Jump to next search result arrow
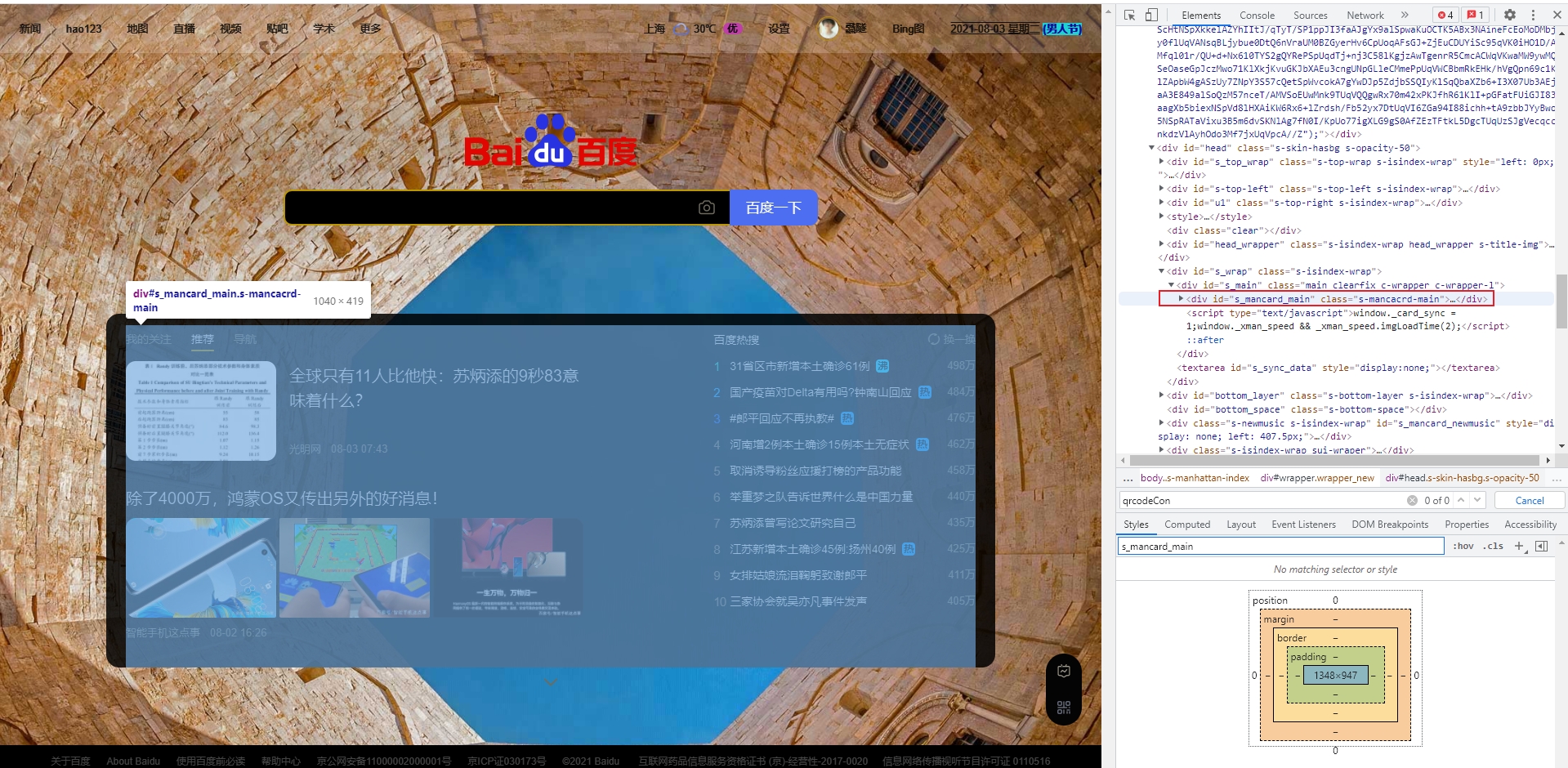The image size is (1568, 768). click(1477, 500)
